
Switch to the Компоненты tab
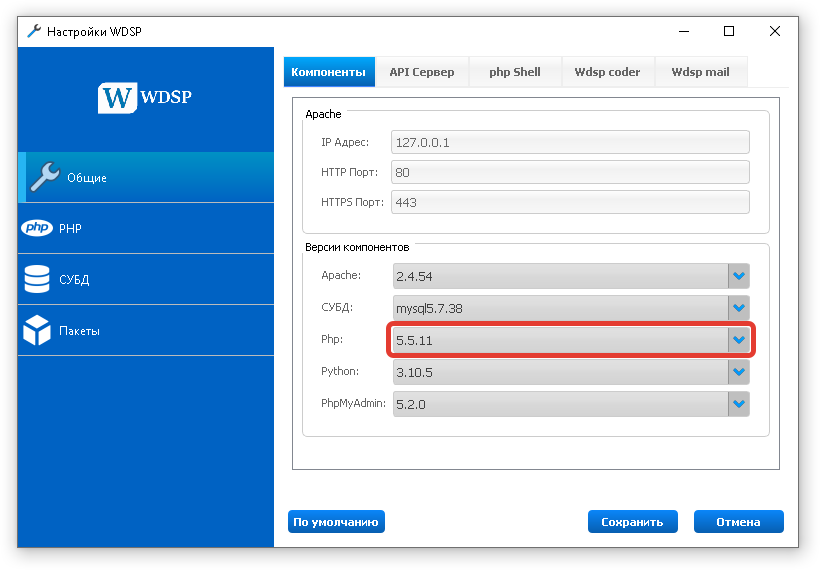(x=329, y=72)
